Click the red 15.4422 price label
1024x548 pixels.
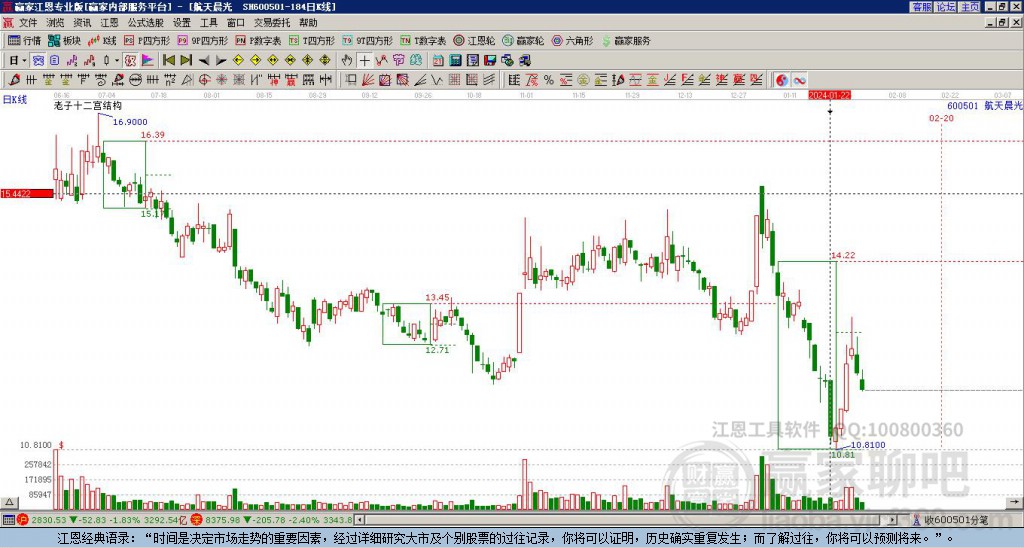27,194
